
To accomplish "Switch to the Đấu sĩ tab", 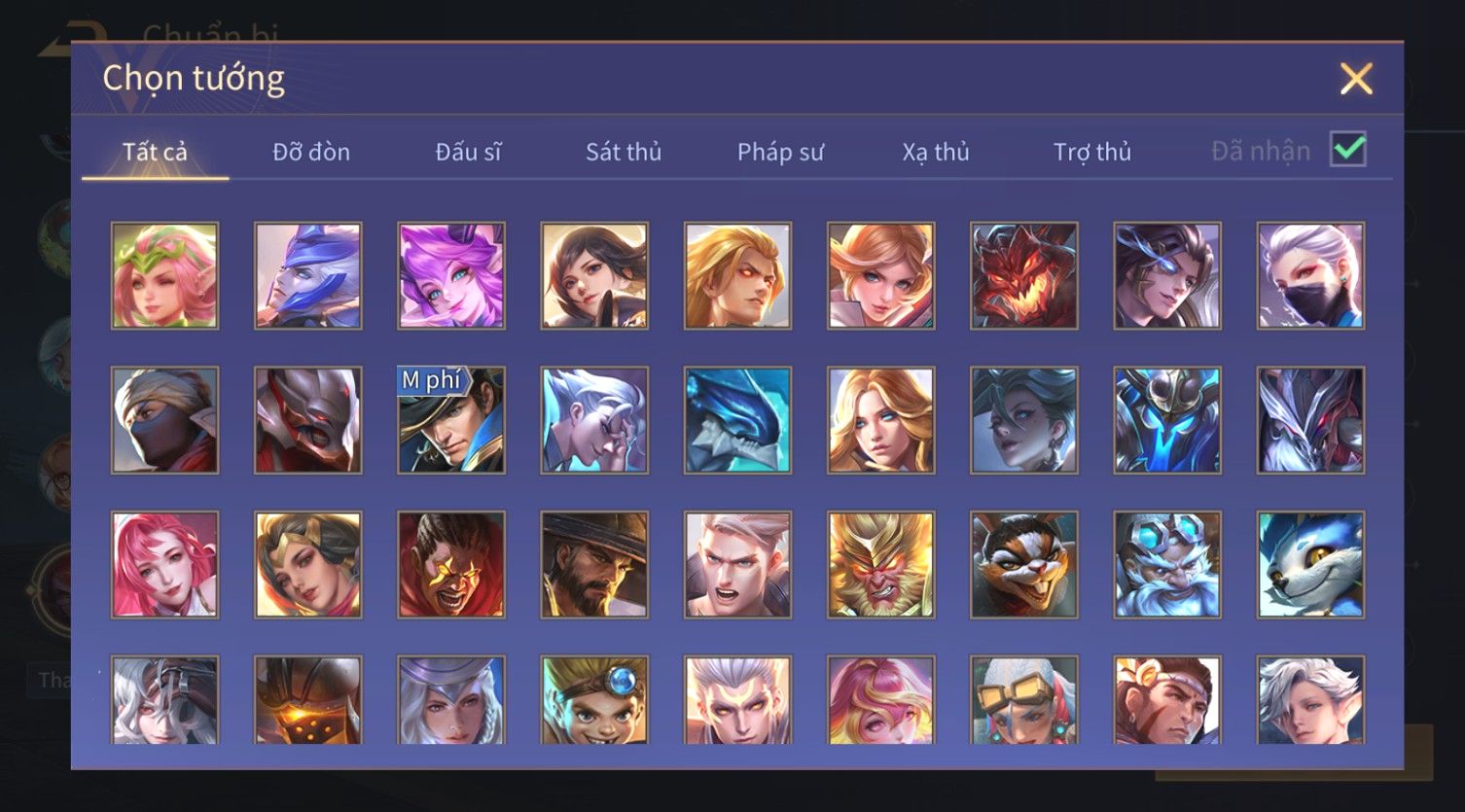I will 468,152.
